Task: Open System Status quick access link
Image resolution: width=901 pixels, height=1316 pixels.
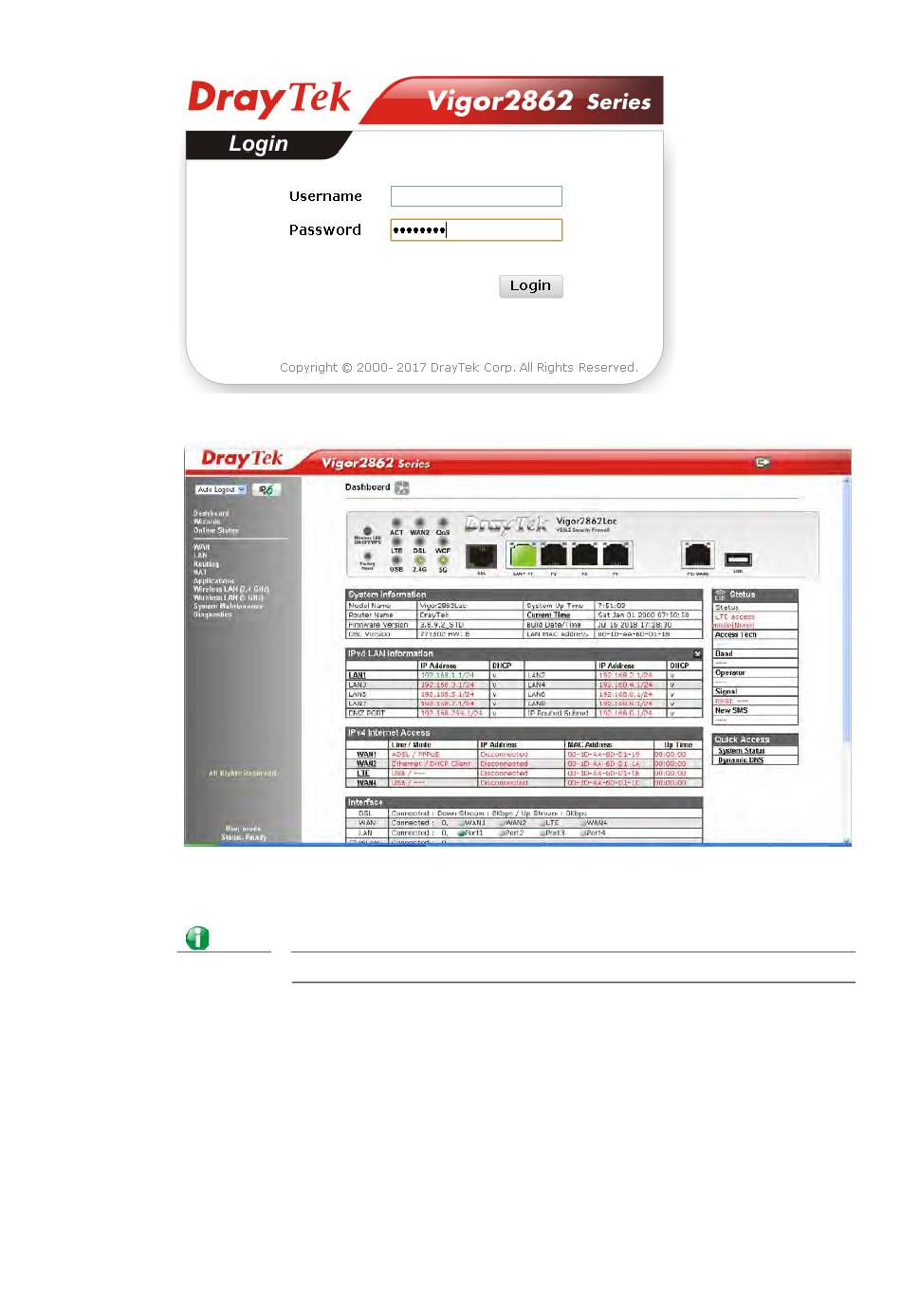Action: [742, 751]
